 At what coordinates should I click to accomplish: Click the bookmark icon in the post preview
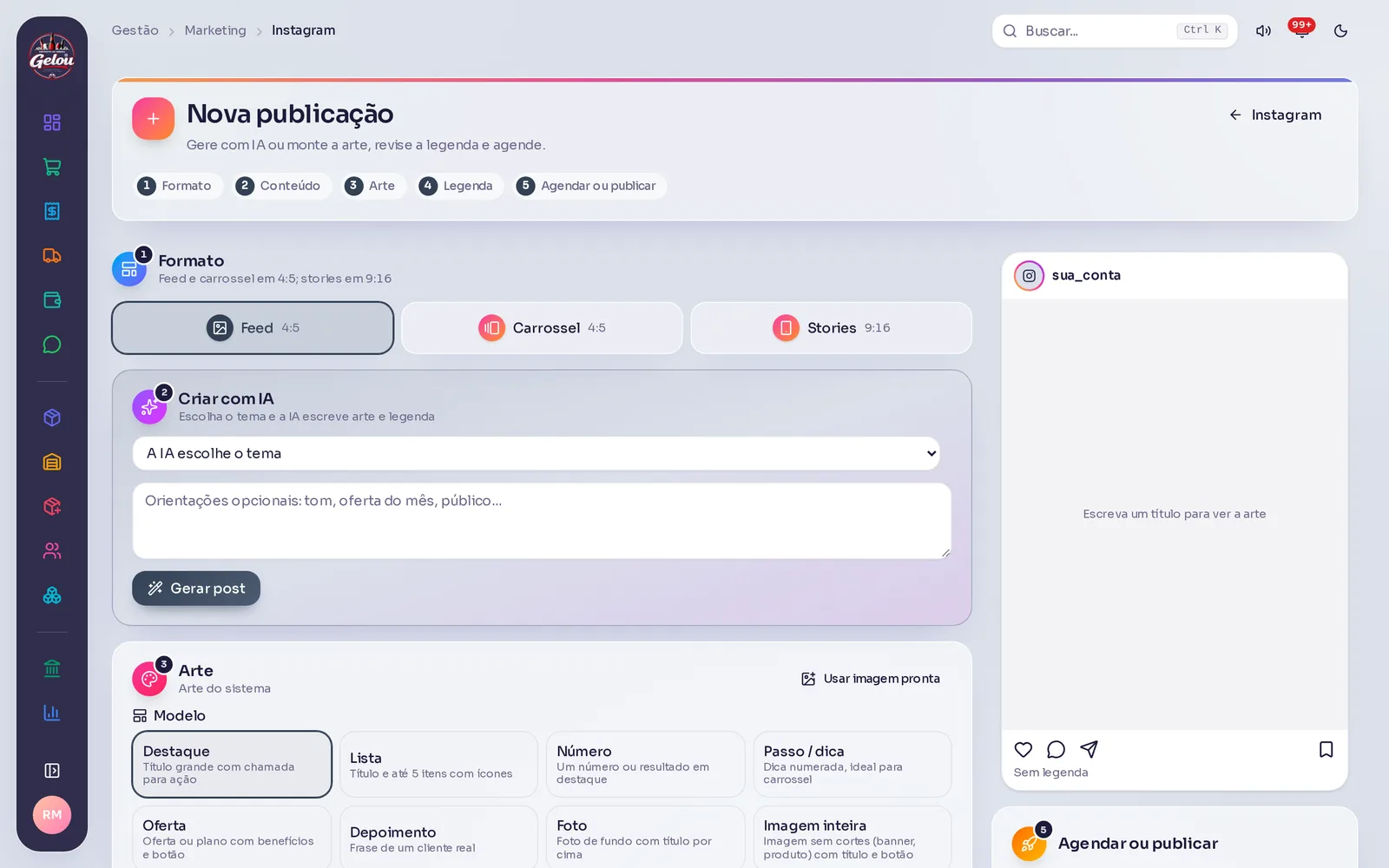point(1326,749)
